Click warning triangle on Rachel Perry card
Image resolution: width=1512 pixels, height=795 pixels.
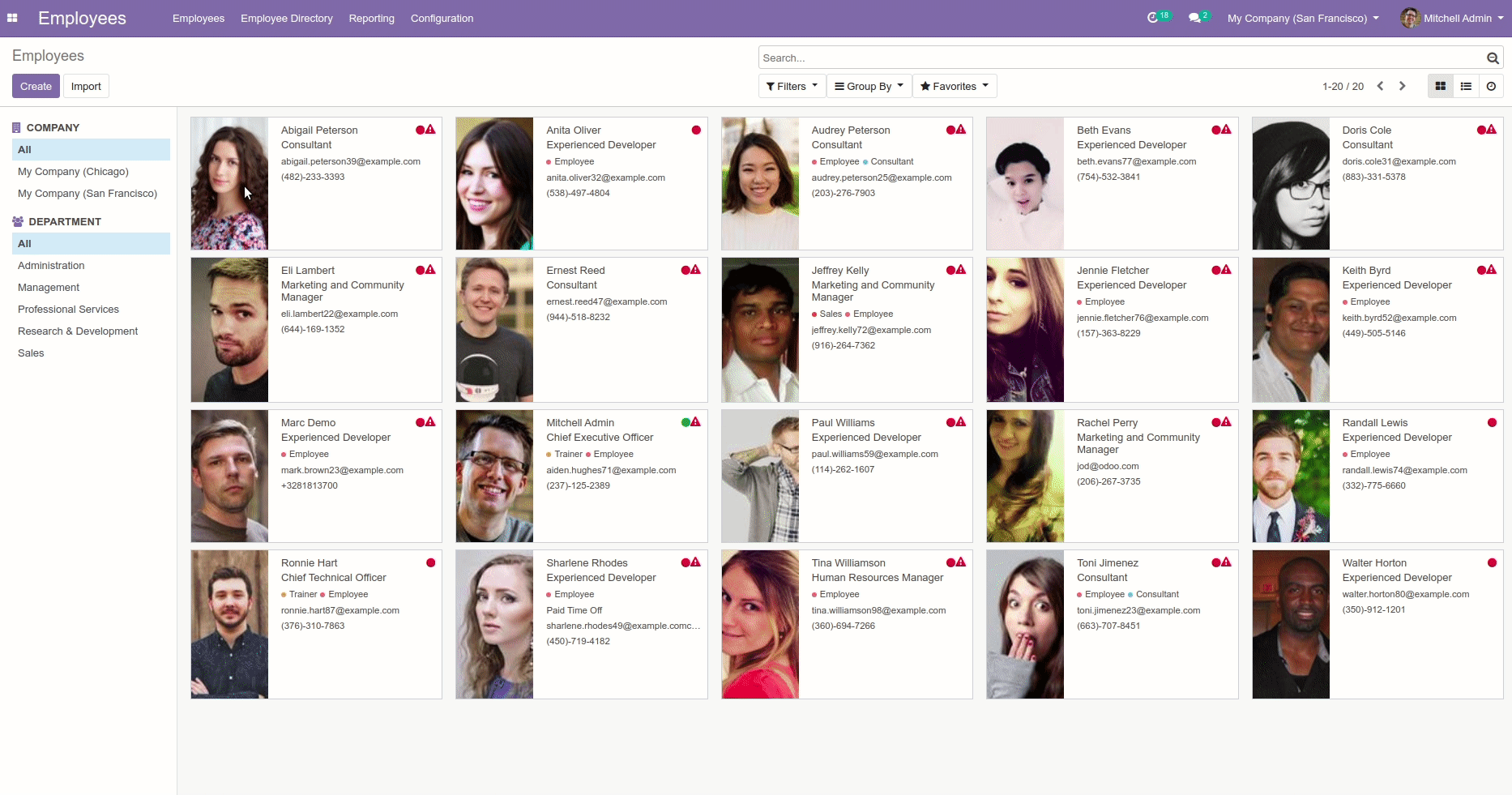coord(1226,422)
